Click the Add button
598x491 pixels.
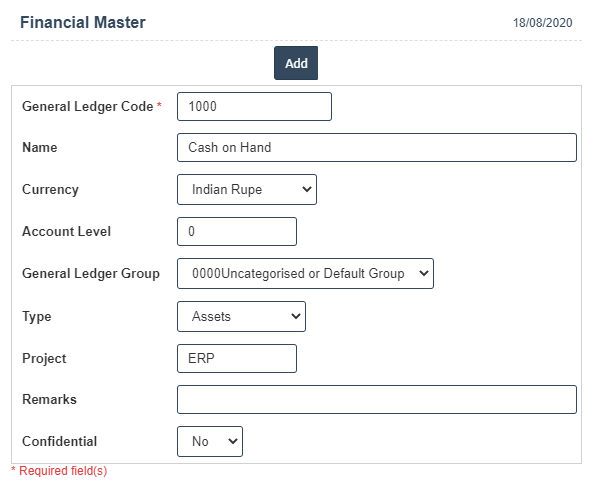(x=296, y=63)
